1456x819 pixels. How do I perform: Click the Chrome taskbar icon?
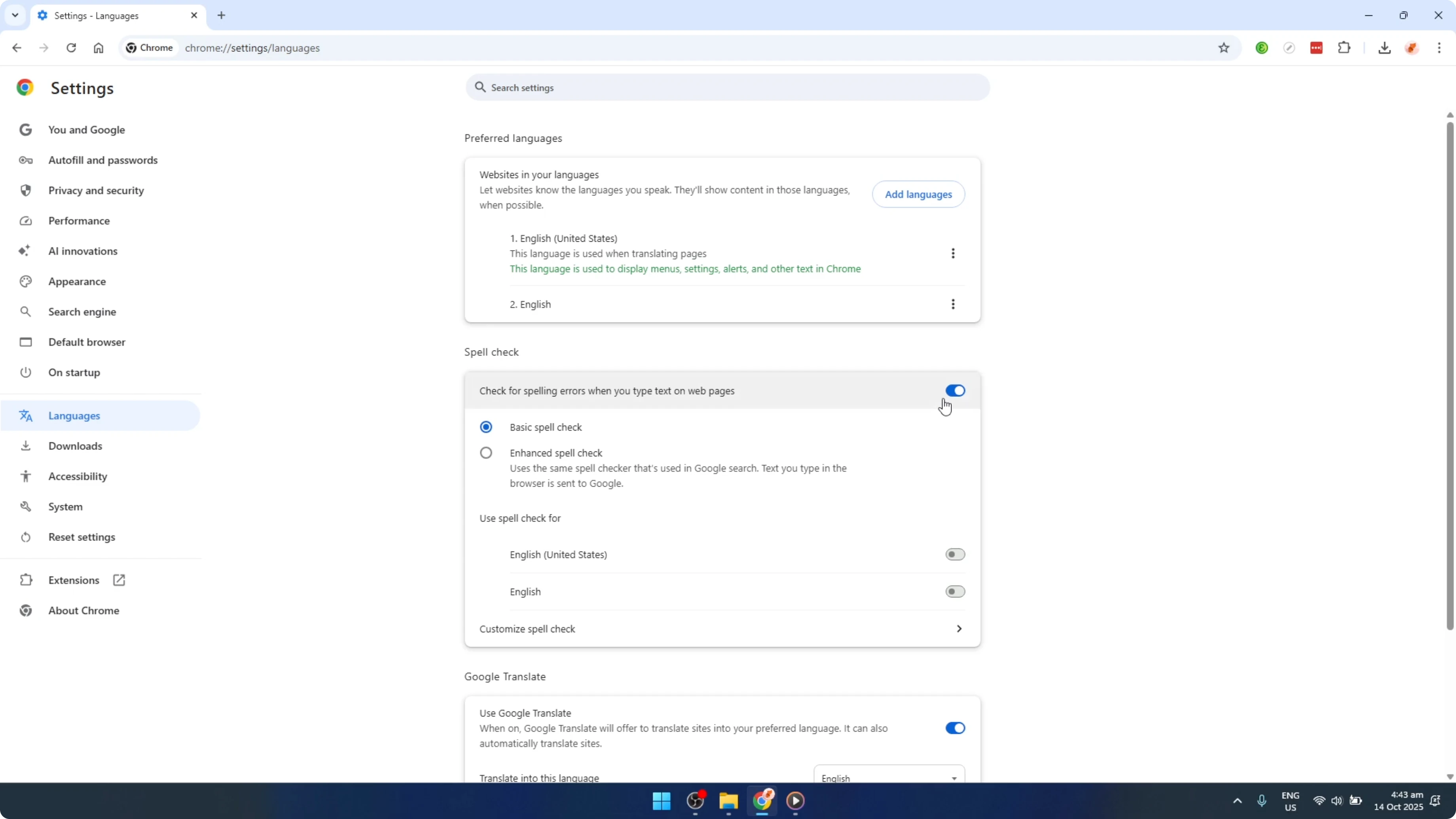762,801
